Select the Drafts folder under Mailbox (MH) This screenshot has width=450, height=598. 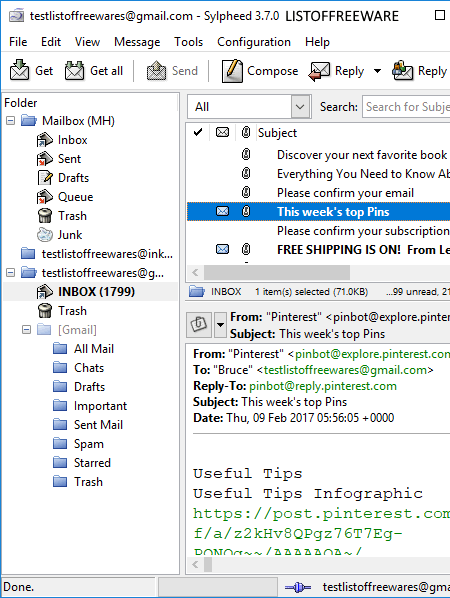(73, 178)
